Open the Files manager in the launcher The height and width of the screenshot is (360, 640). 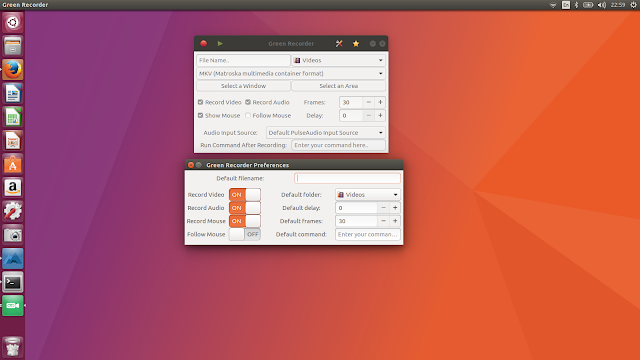point(13,46)
